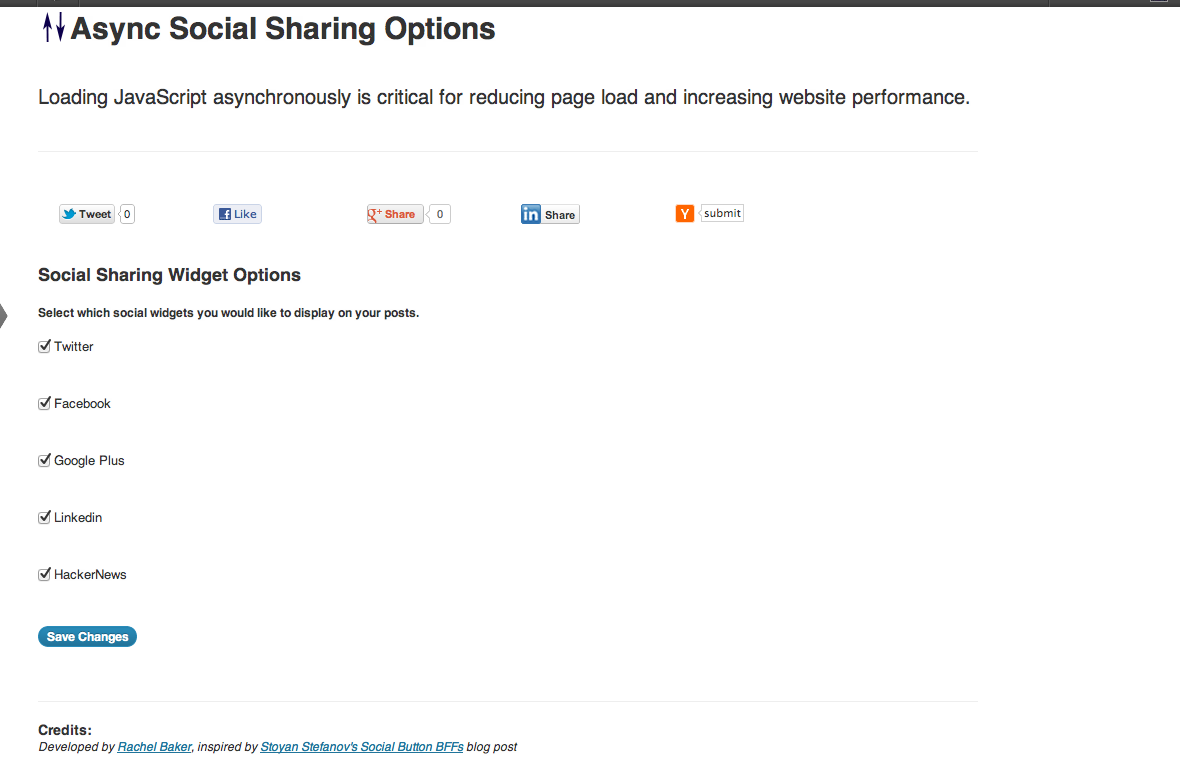Expand the collapsed sidebar arrow at left edge
Viewport: 1180px width, 762px height.
click(3, 316)
